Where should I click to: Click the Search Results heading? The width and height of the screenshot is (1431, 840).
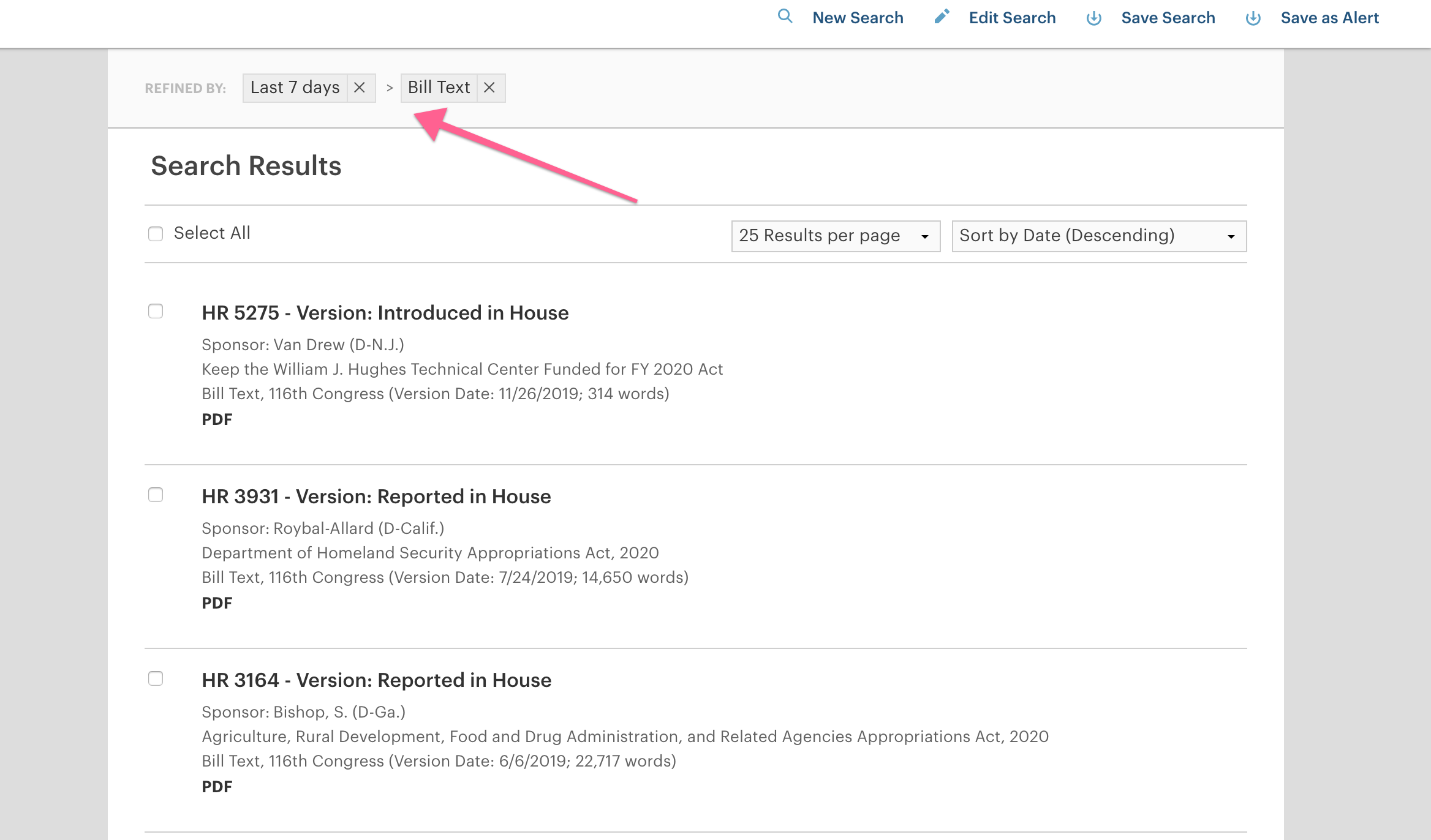[x=246, y=166]
